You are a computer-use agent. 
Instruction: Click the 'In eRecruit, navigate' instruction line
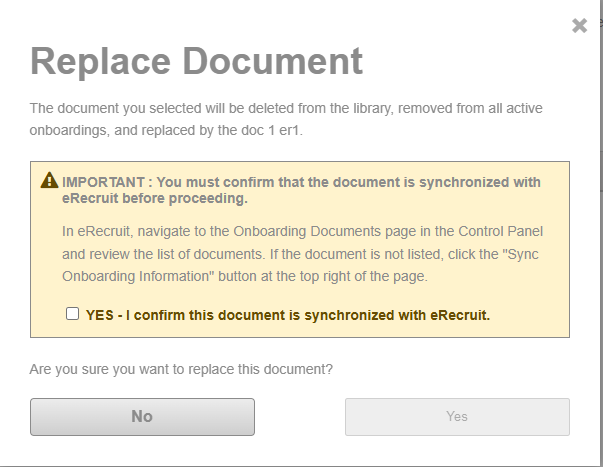pos(130,232)
